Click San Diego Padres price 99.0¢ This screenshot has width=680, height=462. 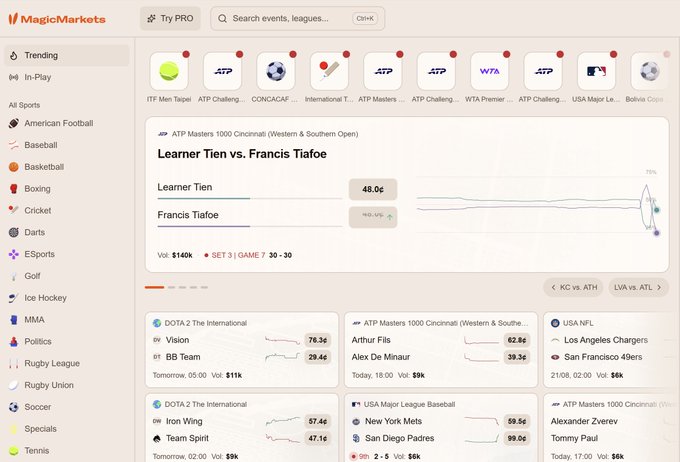click(517, 438)
